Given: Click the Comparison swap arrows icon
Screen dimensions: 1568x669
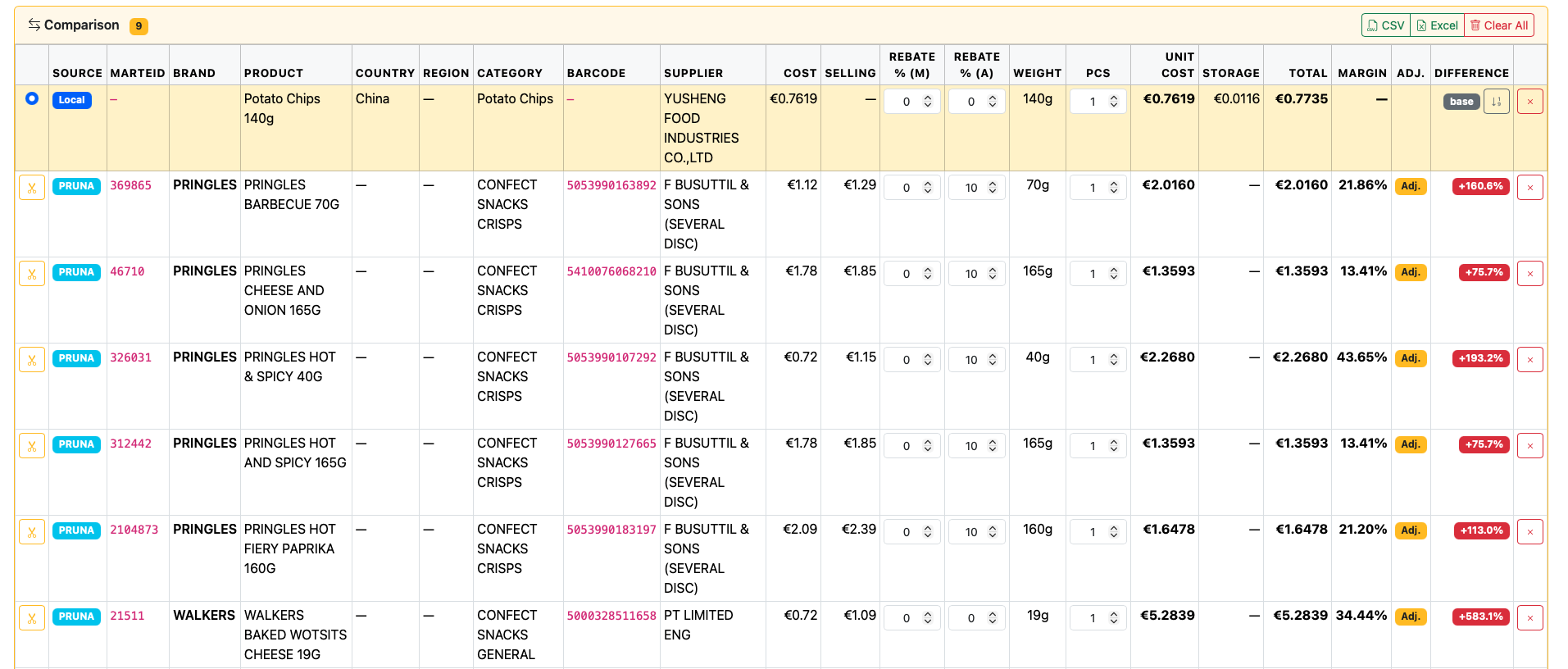Looking at the screenshot, I should pyautogui.click(x=34, y=25).
